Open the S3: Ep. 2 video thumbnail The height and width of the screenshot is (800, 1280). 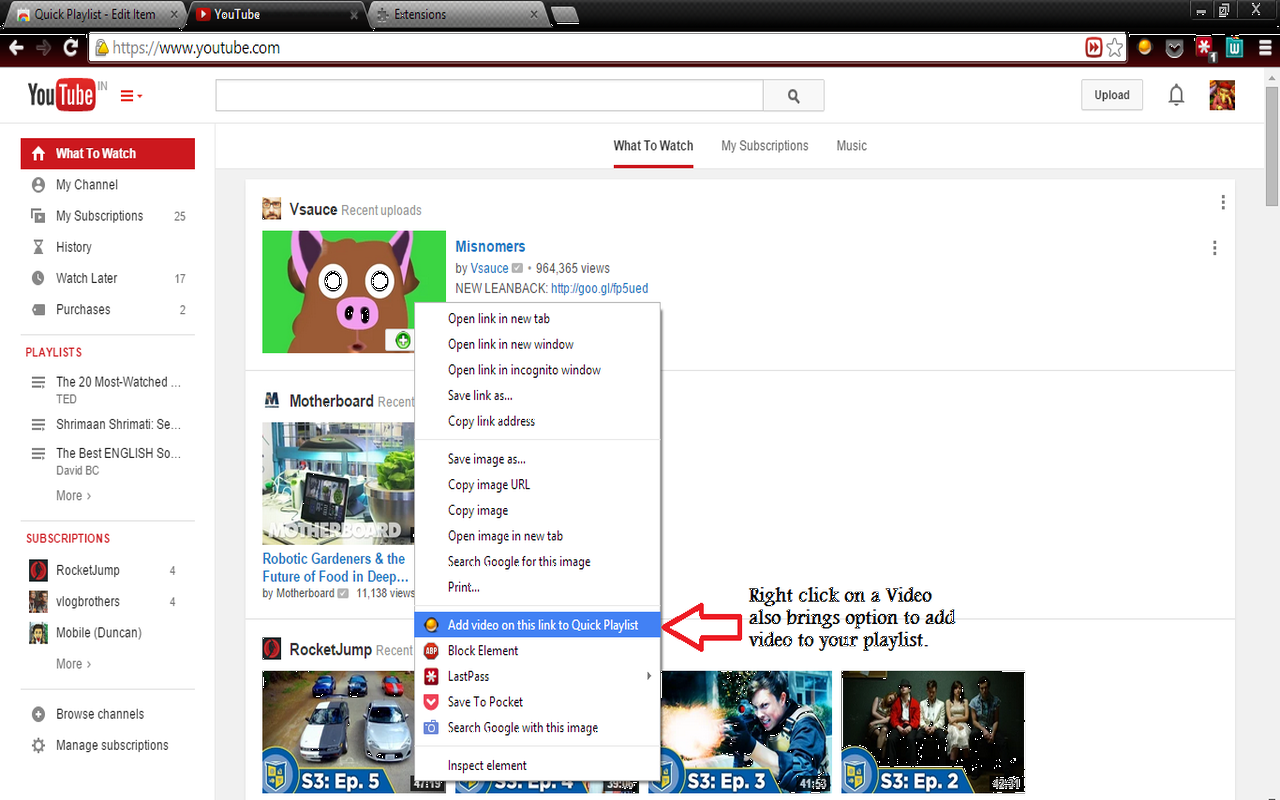(x=933, y=731)
